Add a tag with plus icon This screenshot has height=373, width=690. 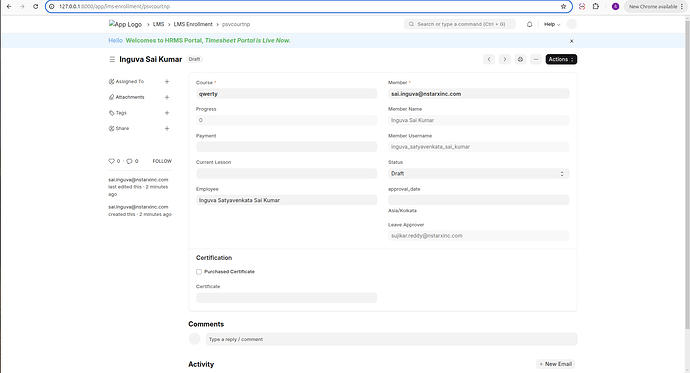(x=167, y=113)
